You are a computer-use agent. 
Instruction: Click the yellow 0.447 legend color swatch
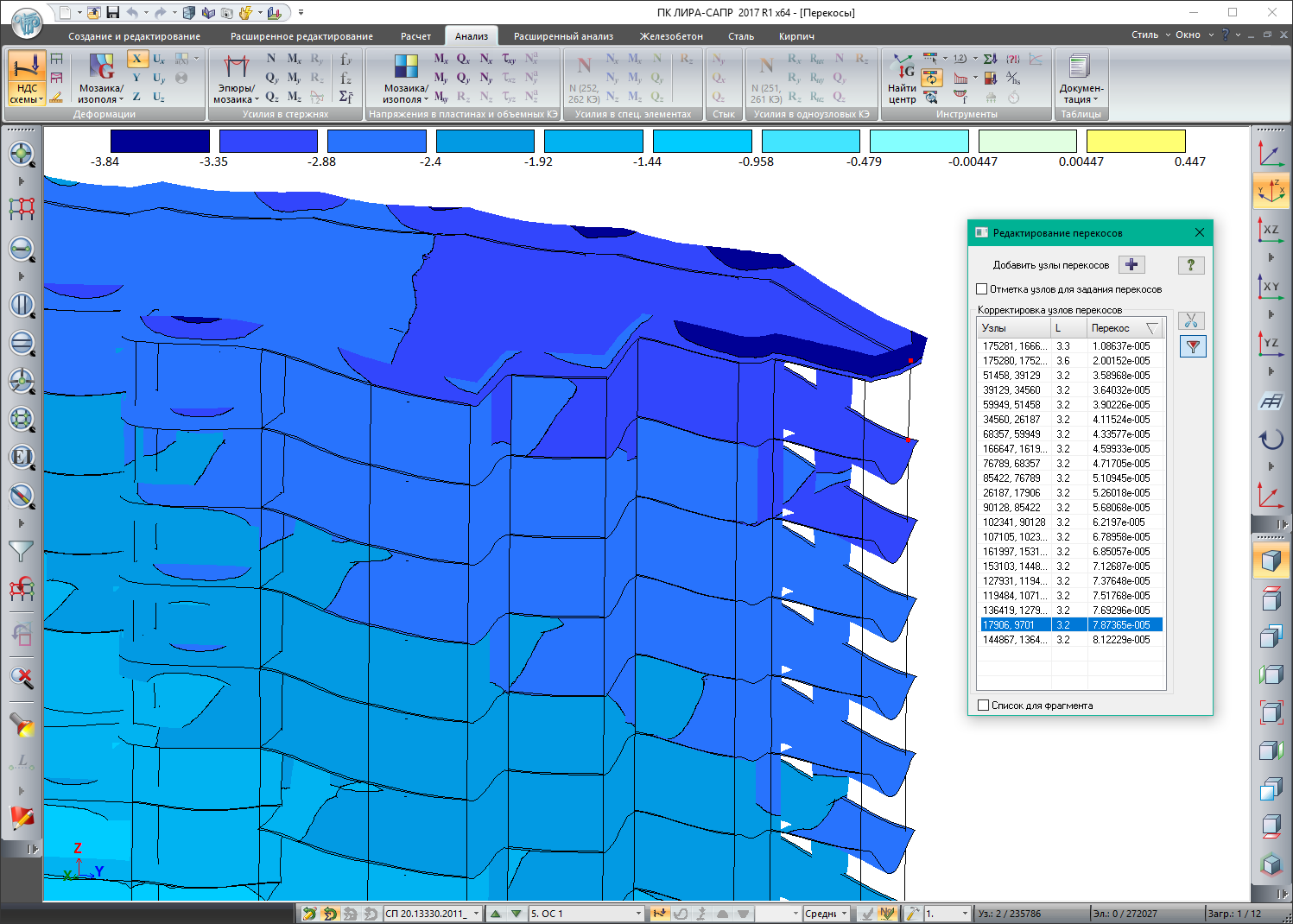[x=1135, y=142]
